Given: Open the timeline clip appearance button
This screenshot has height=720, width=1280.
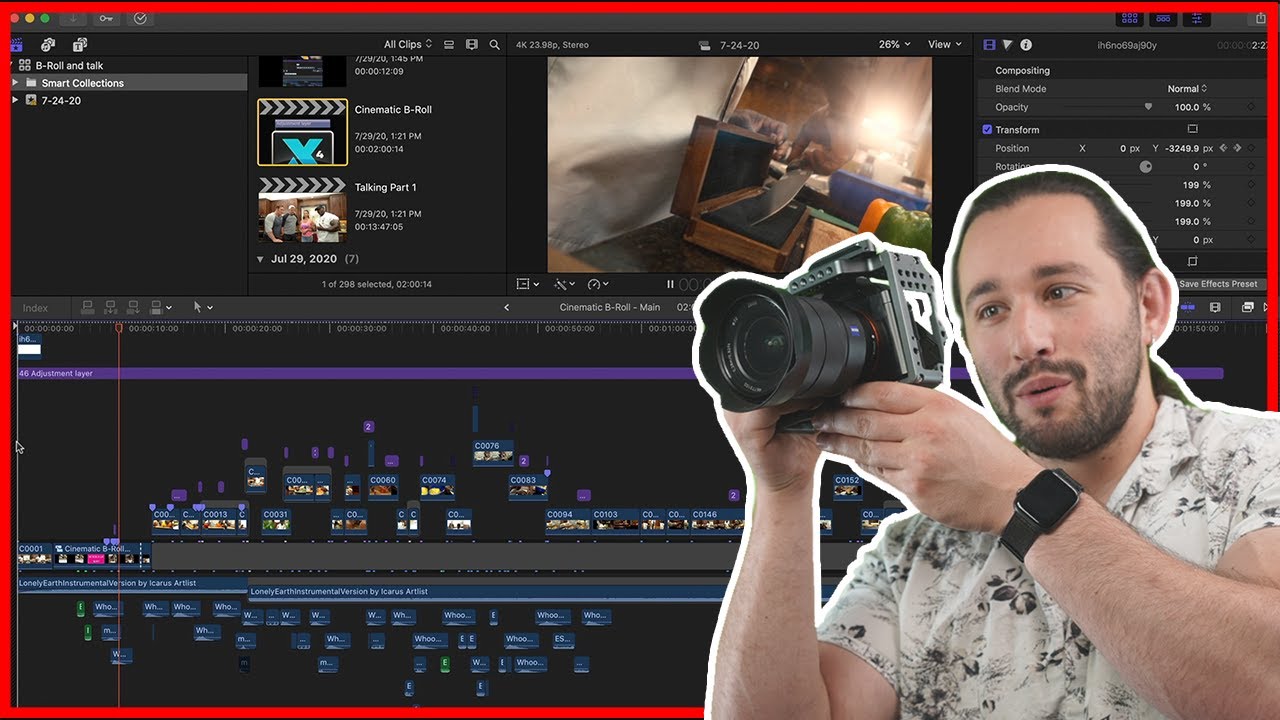Looking at the screenshot, I should 1216,307.
